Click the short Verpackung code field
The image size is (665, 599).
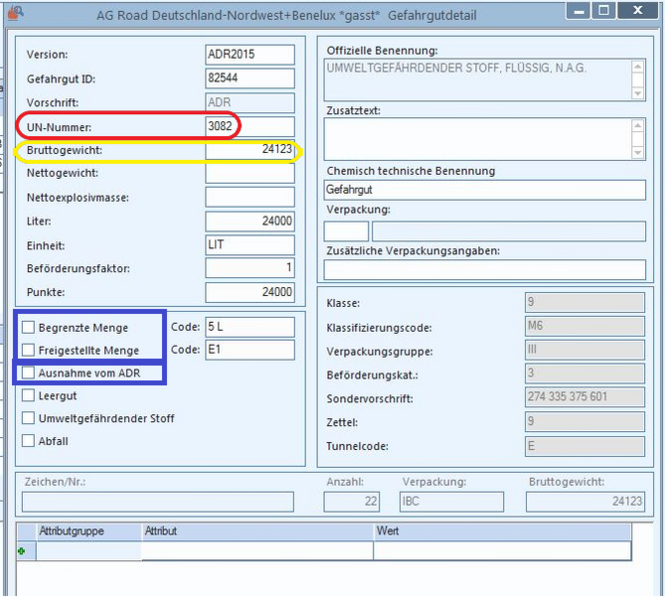coord(346,232)
